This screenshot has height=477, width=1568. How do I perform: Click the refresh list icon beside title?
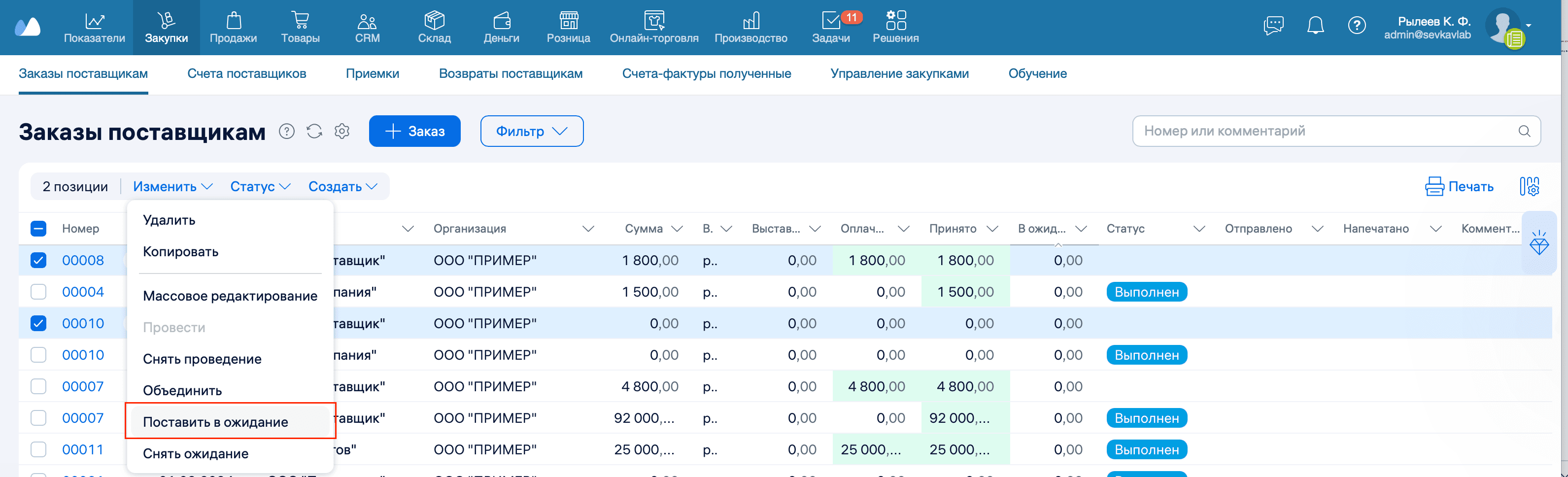pos(314,132)
